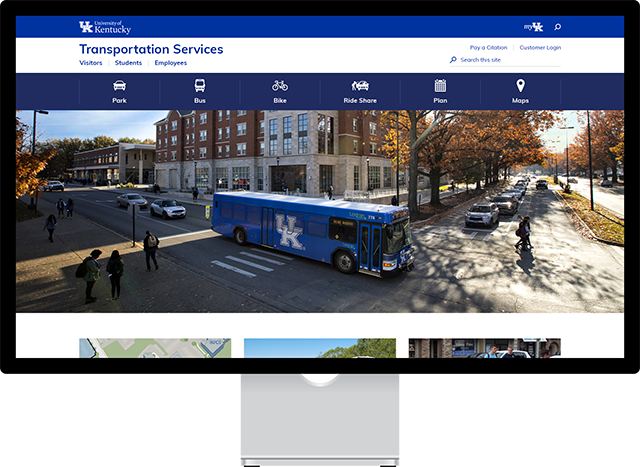Open the Pay a Citation link
Screen dimensions: 640x467
488,48
